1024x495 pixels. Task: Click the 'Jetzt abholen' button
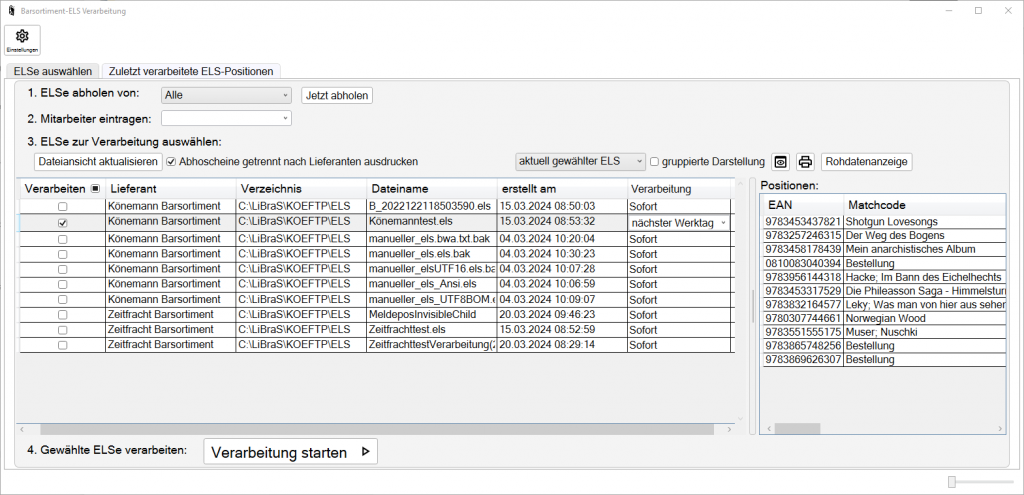pos(337,96)
